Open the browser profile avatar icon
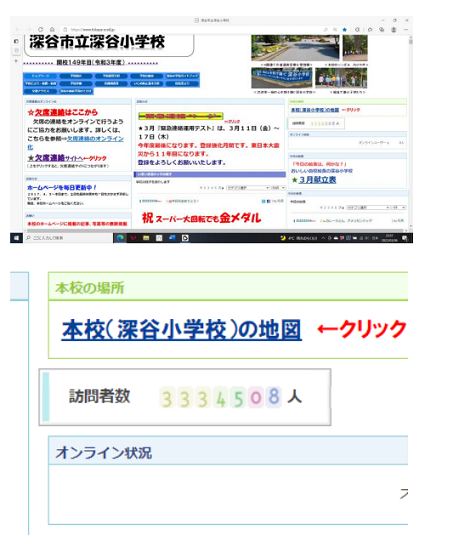Image resolution: width=476 pixels, height=535 pixels. point(393,30)
